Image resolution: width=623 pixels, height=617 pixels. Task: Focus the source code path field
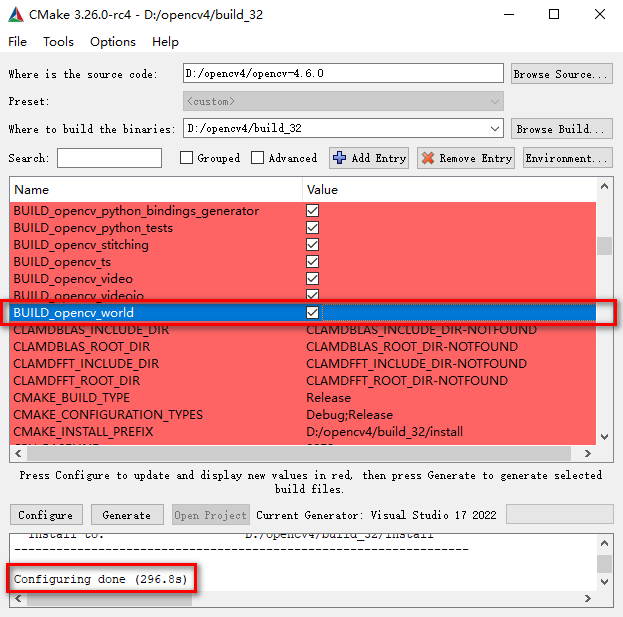[x=343, y=73]
